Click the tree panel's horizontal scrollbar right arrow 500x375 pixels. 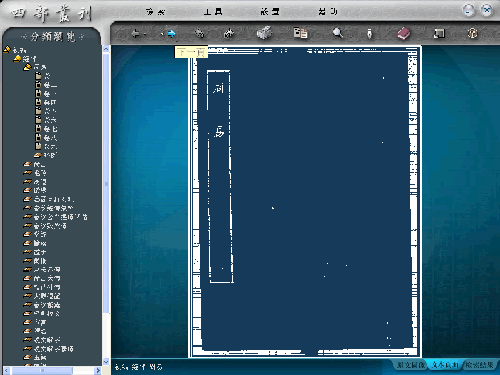pos(98,370)
